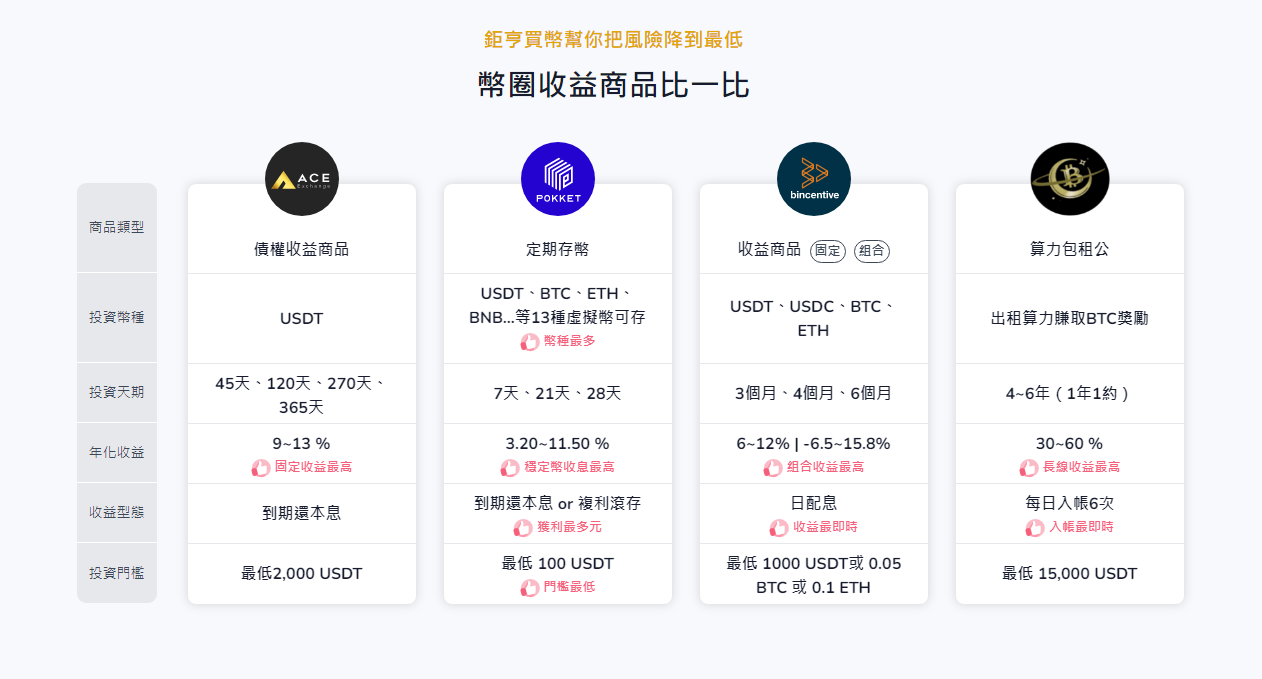Click the 算力包租公 product title
The height and width of the screenshot is (679, 1262).
pos(1069,249)
